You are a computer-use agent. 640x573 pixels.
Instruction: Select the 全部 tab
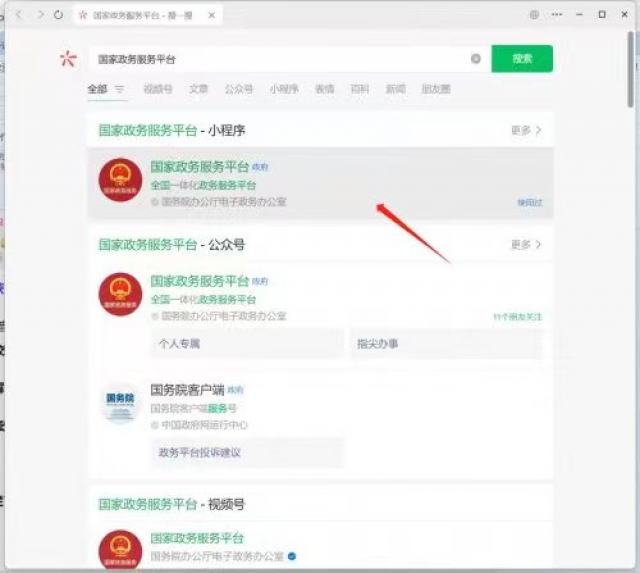click(x=97, y=89)
